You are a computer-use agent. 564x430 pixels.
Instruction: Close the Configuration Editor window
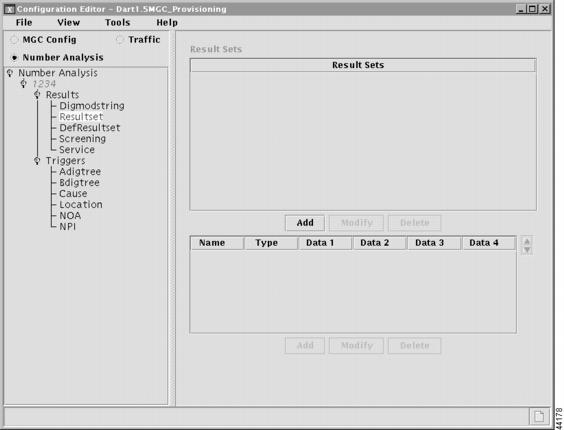(x=545, y=9)
